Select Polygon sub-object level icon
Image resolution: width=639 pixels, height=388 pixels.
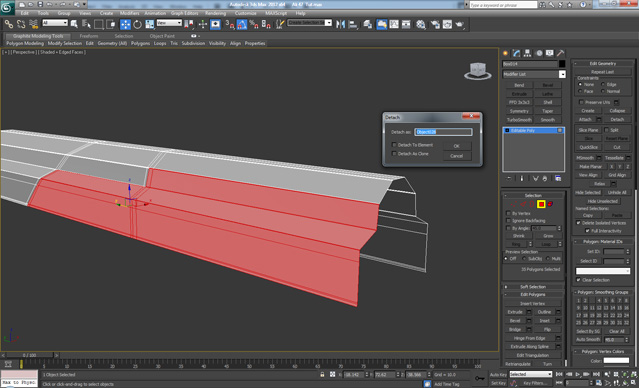(541, 204)
